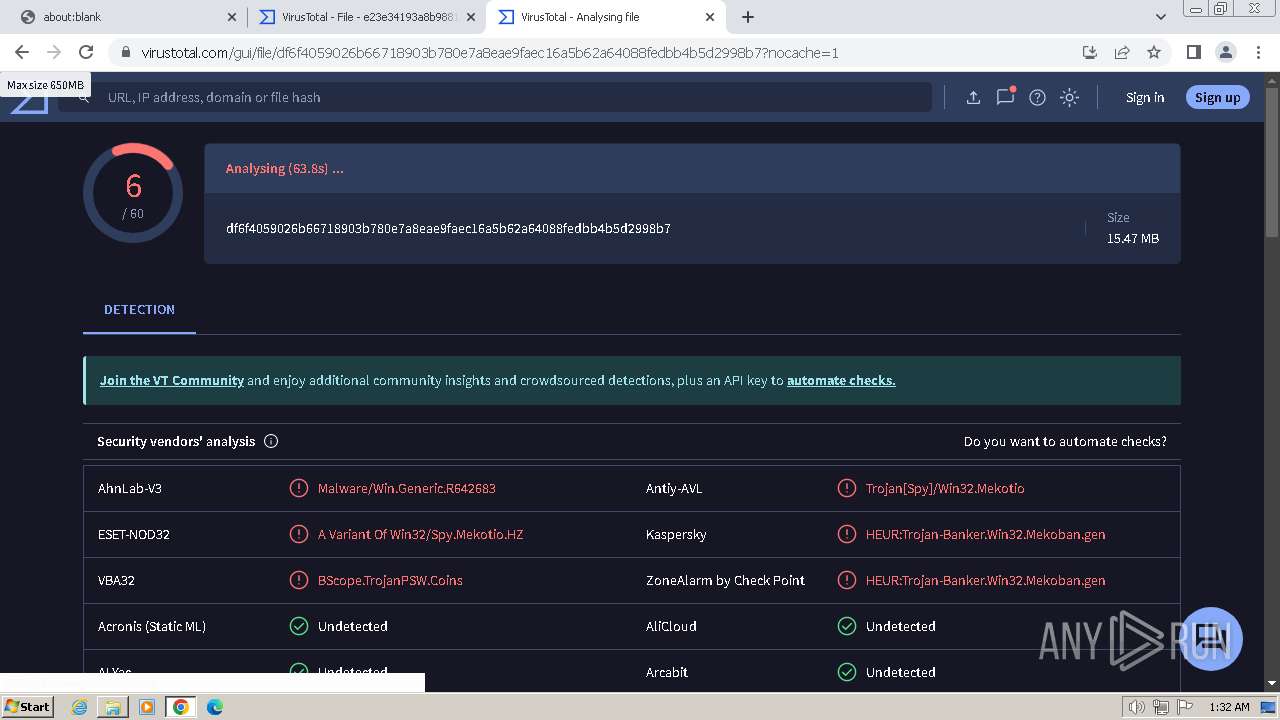The width and height of the screenshot is (1280, 720).
Task: Open Chrome three-dot menu
Action: [x=1258, y=52]
